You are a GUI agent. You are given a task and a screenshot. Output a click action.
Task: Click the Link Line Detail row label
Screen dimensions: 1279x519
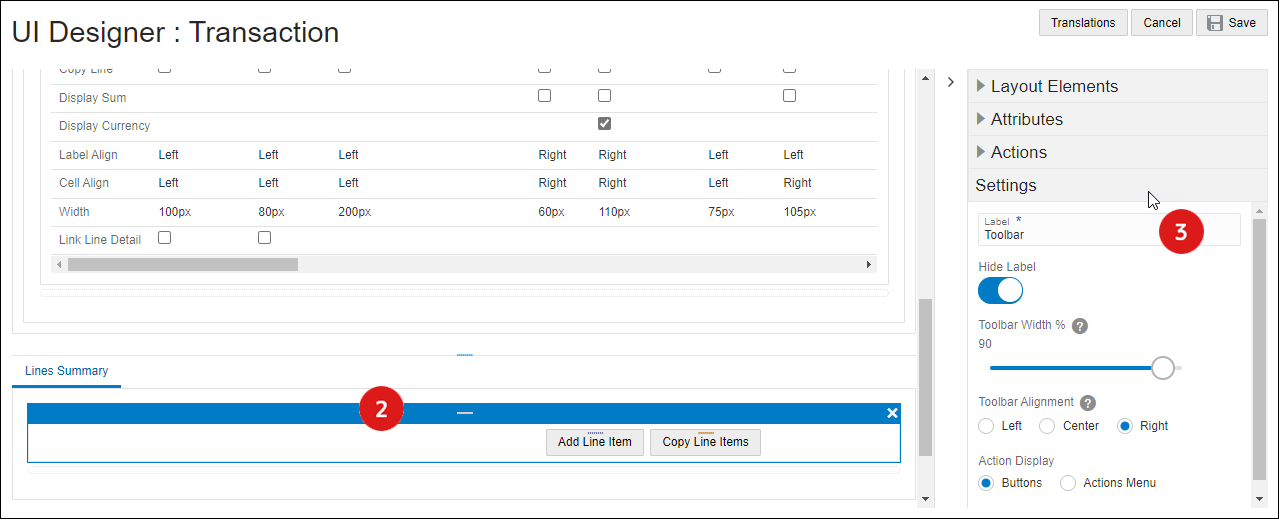(x=100, y=240)
